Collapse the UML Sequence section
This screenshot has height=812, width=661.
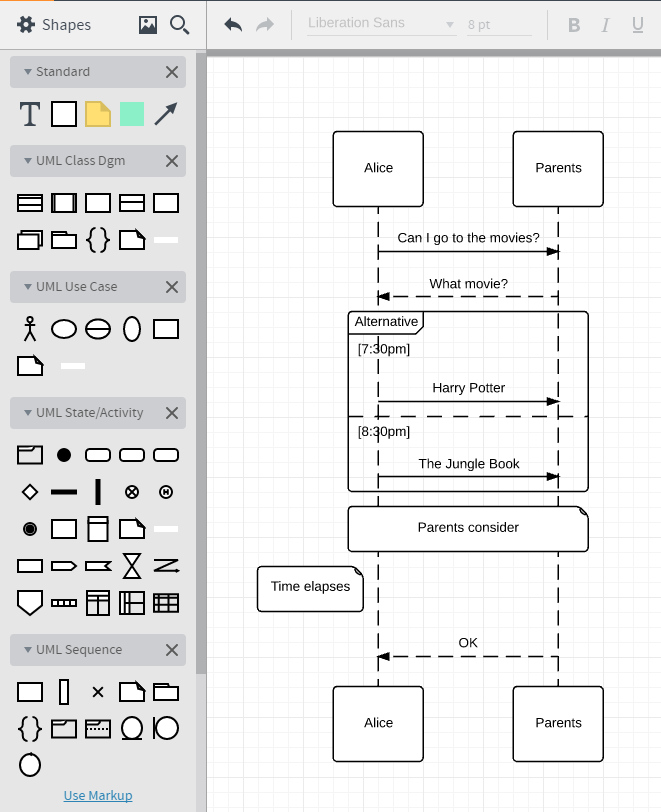(x=28, y=649)
